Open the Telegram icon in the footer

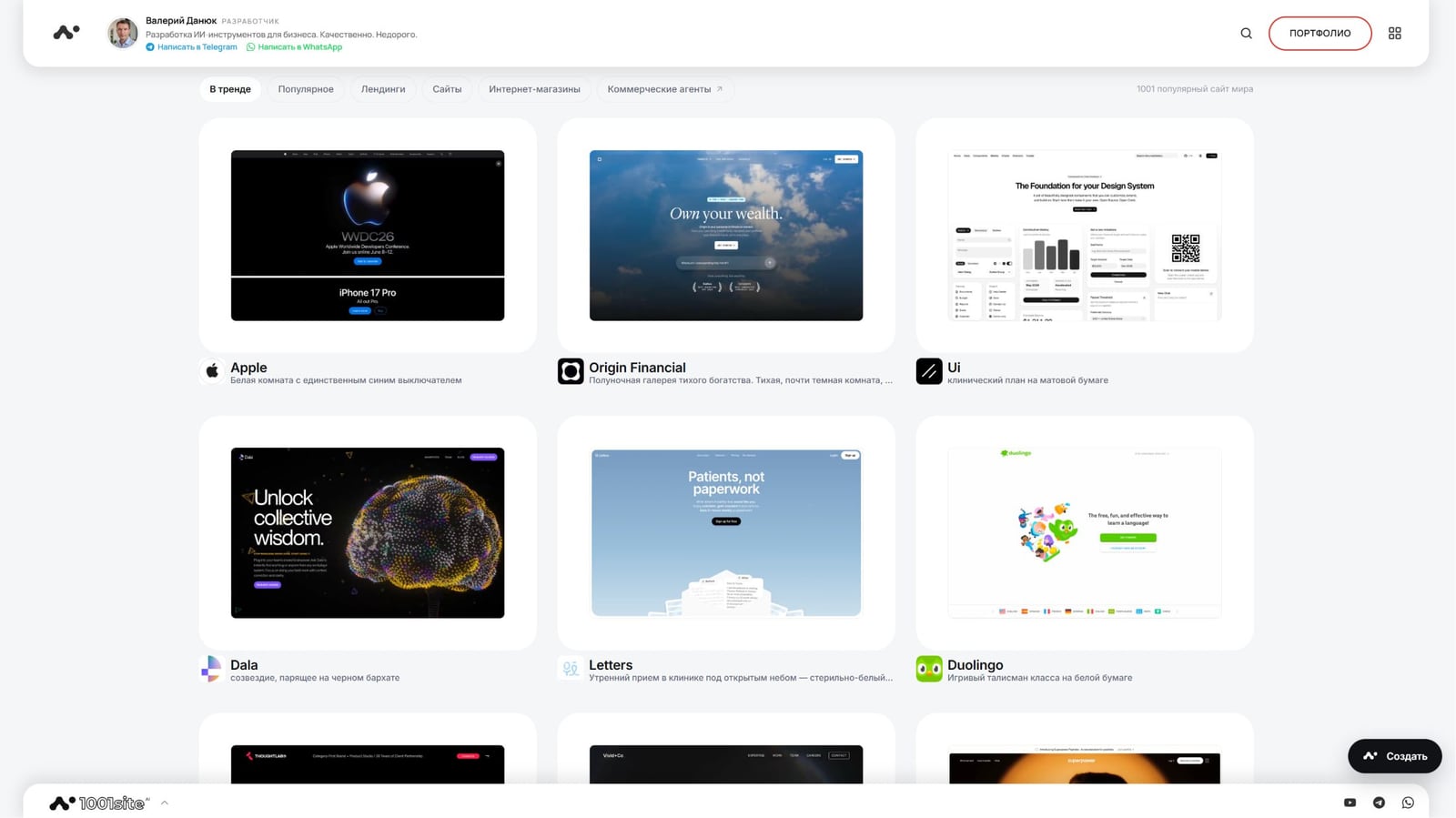click(x=1379, y=803)
